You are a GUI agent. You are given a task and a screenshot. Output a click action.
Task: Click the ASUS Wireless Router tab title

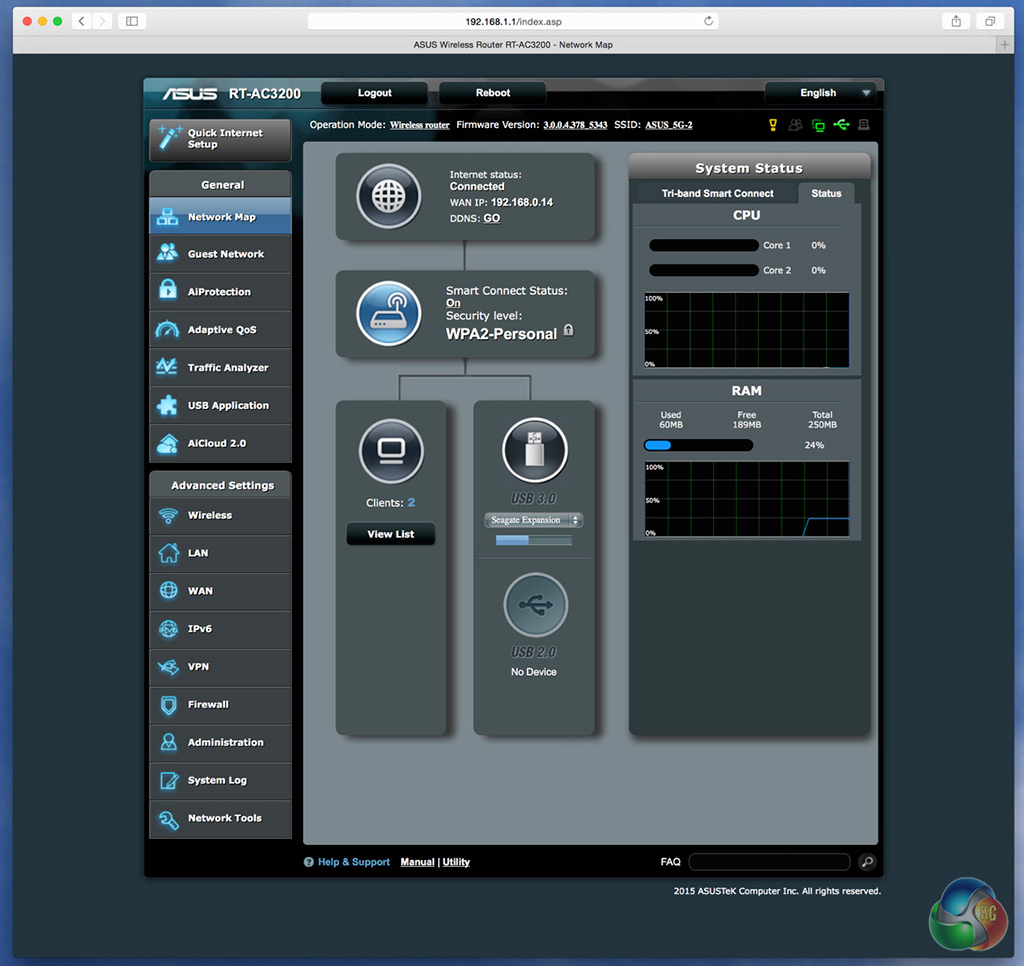(513, 44)
